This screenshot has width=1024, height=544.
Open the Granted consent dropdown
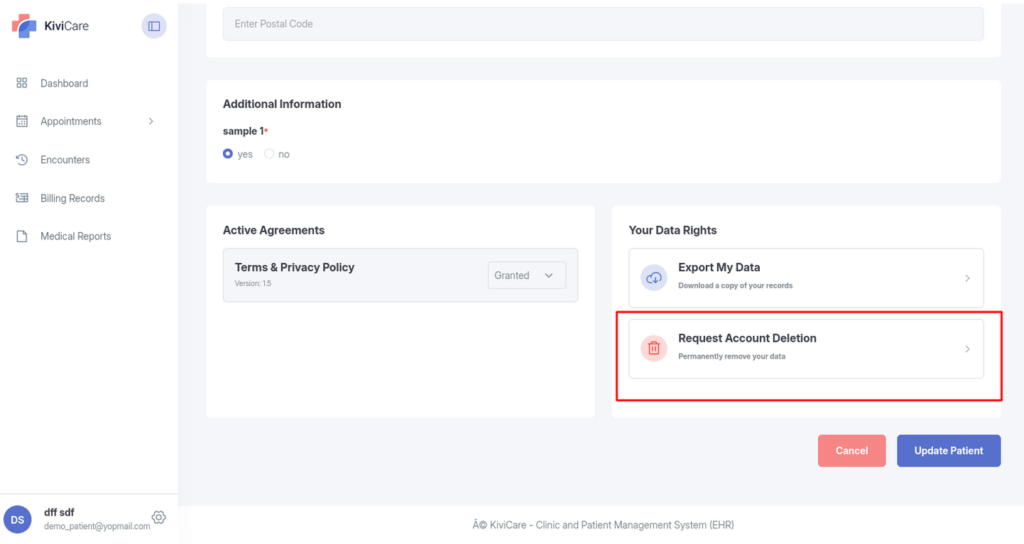[x=526, y=275]
